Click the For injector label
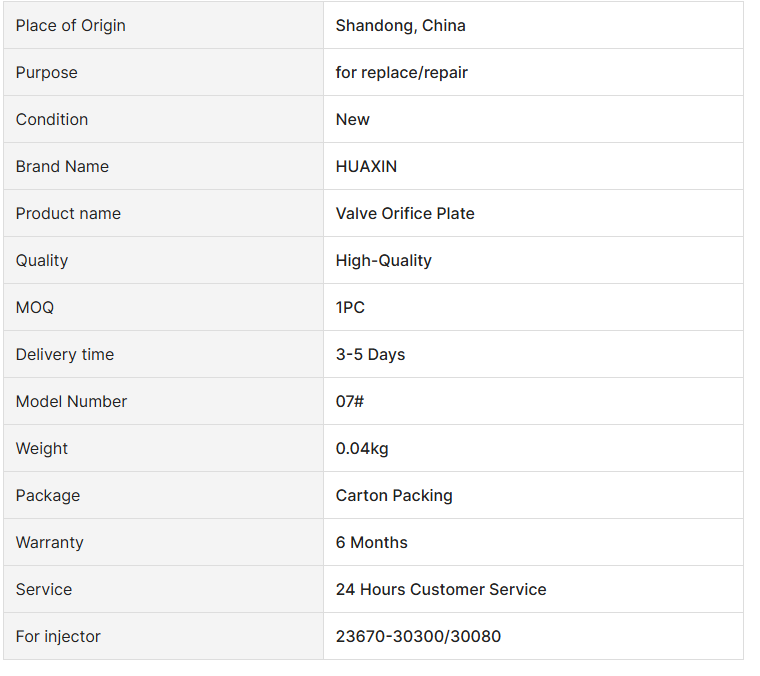The width and height of the screenshot is (760, 676). [59, 637]
